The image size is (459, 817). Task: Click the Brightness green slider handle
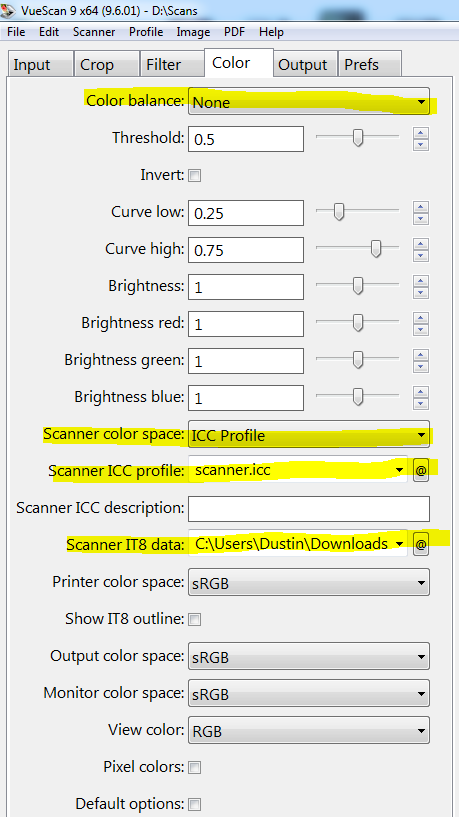358,360
